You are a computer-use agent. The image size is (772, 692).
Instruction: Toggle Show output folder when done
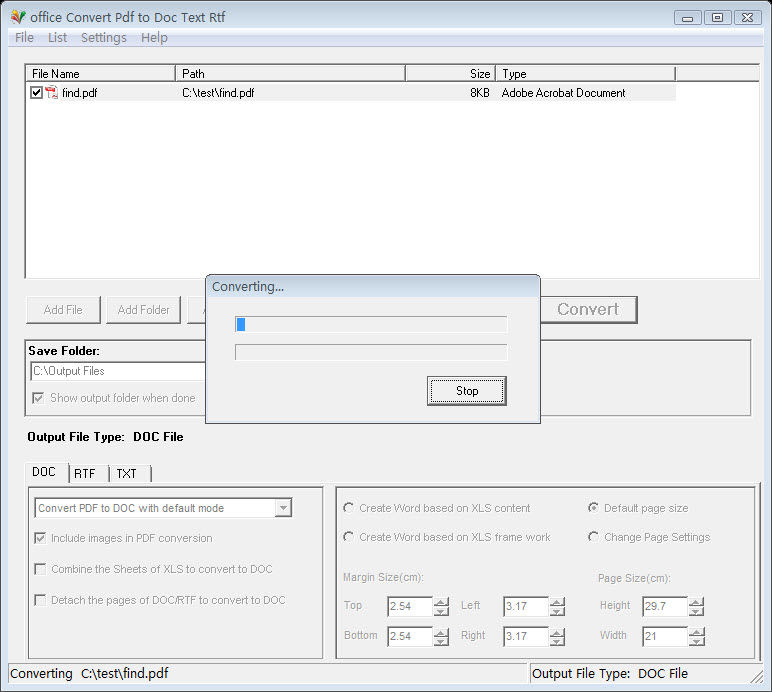coord(38,398)
